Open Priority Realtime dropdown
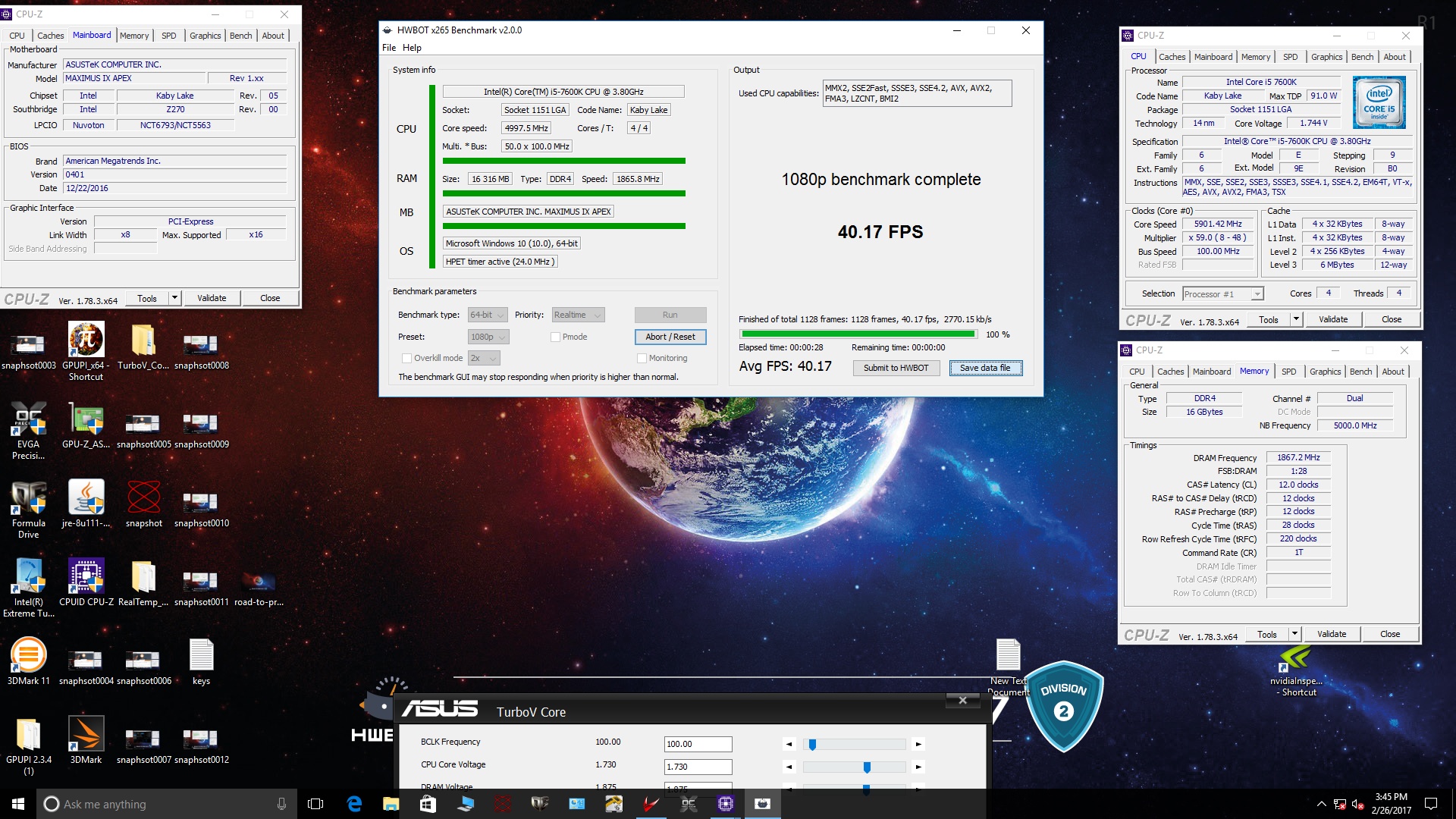The height and width of the screenshot is (819, 1456). click(x=578, y=315)
